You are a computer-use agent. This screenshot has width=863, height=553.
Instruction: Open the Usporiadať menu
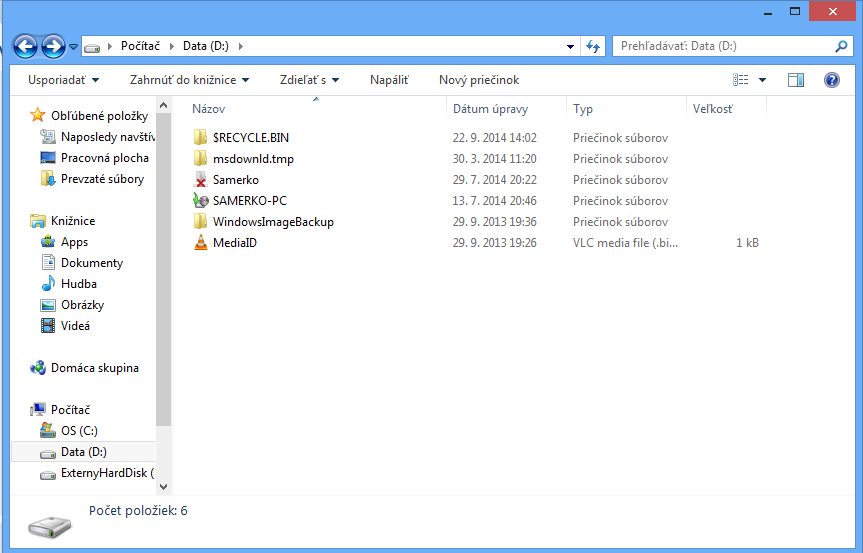(63, 80)
